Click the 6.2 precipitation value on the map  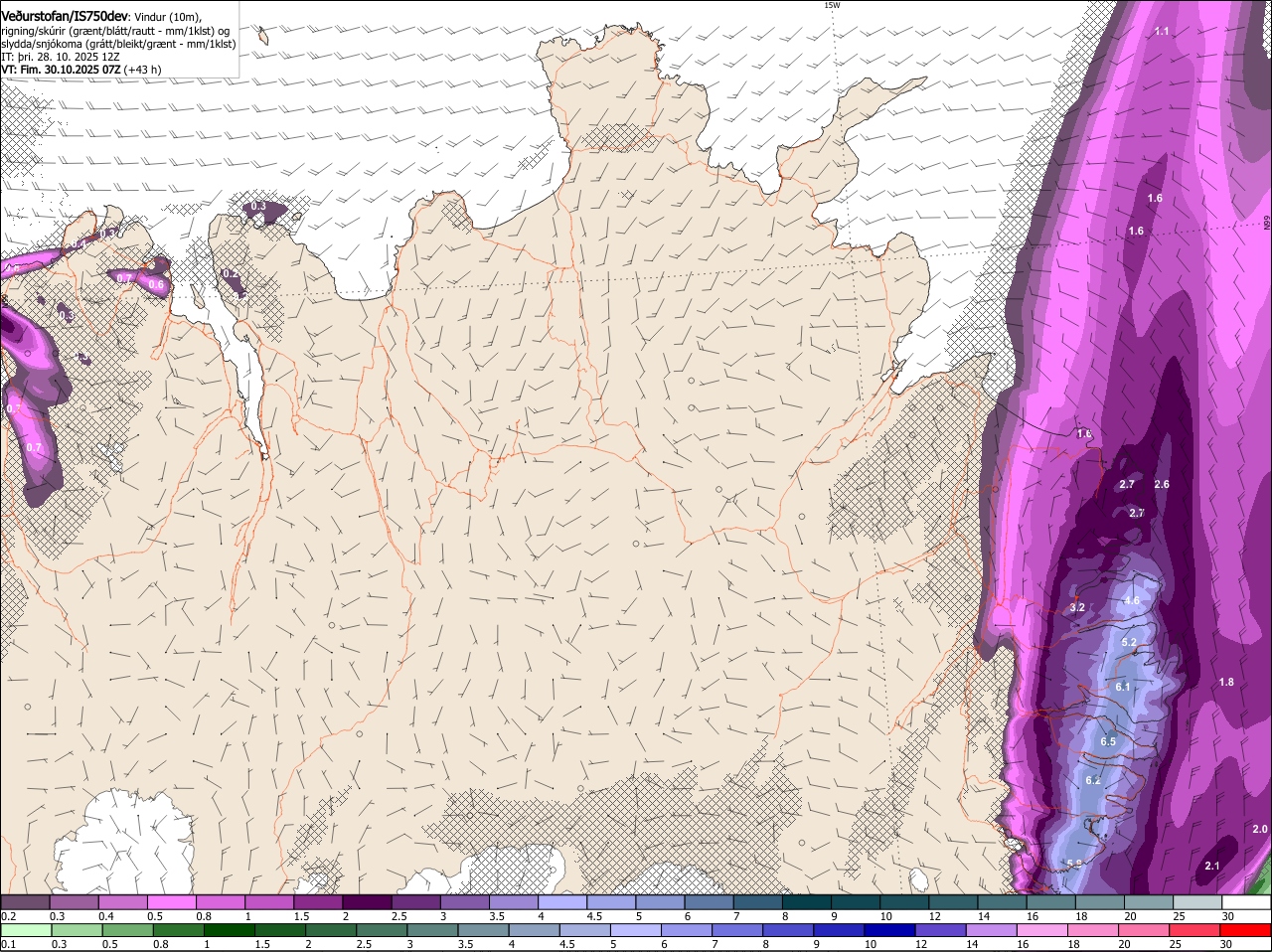click(x=1094, y=780)
